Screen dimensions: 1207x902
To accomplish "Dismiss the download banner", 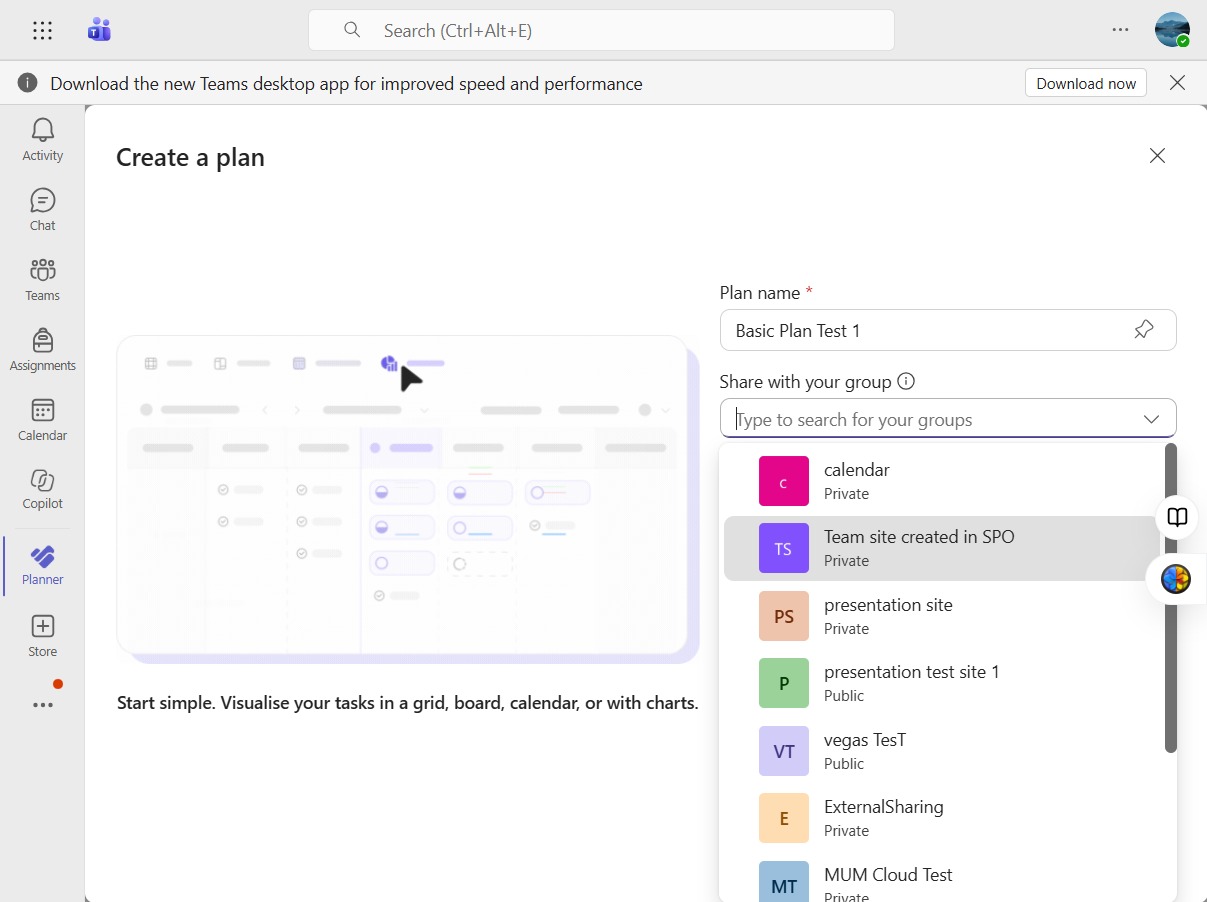I will [x=1177, y=83].
